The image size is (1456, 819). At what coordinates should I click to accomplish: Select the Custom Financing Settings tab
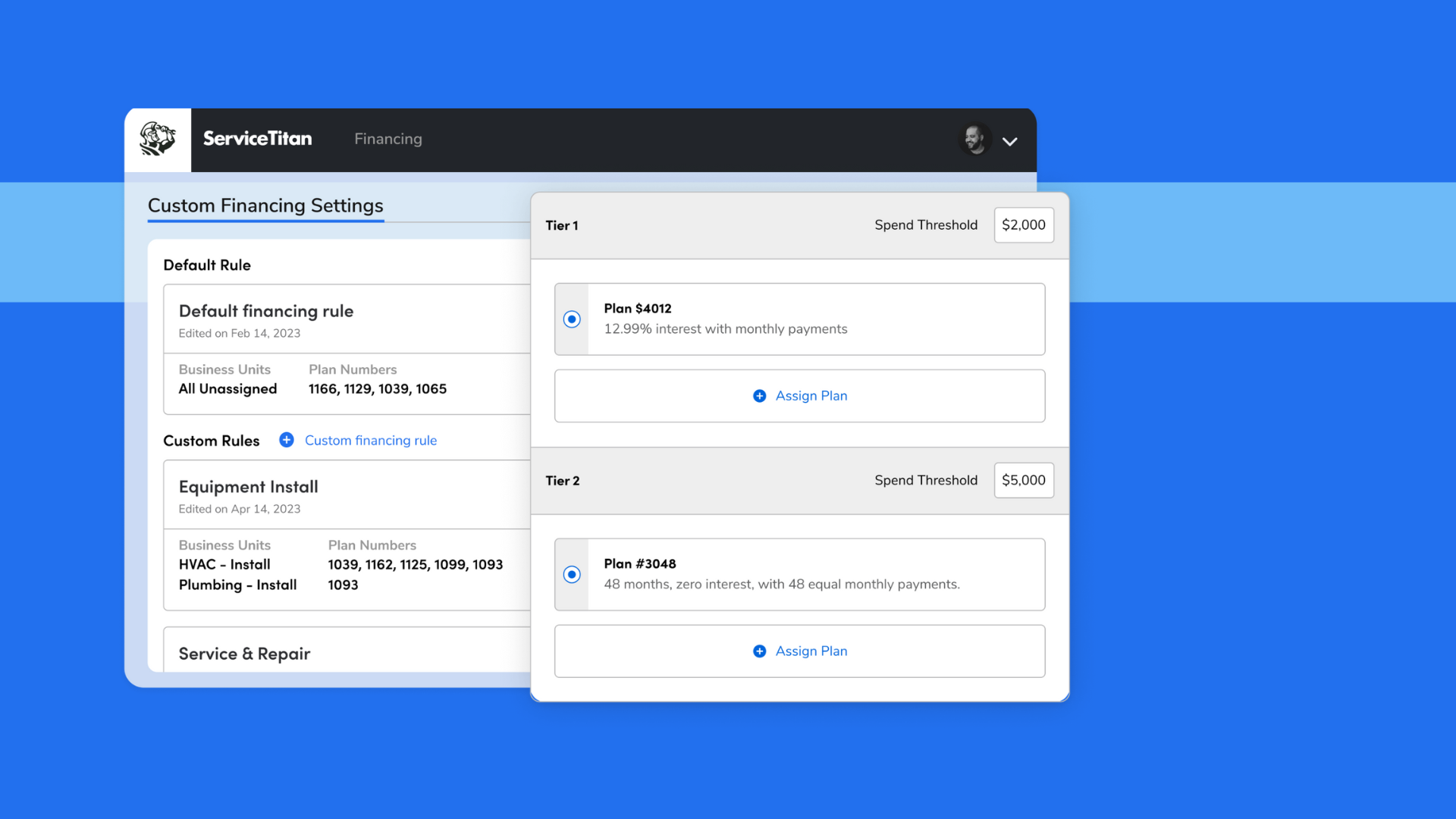[x=265, y=206]
